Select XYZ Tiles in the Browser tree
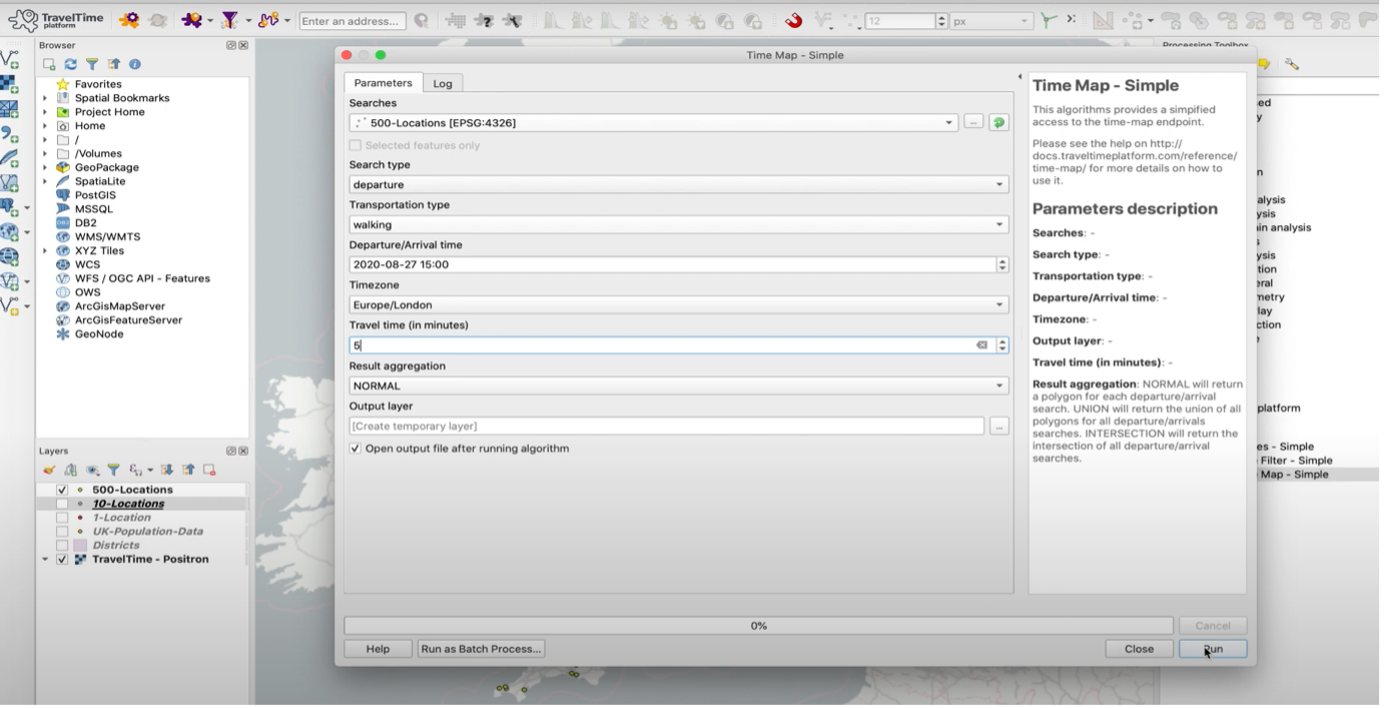The height and width of the screenshot is (708, 1384). coord(99,251)
